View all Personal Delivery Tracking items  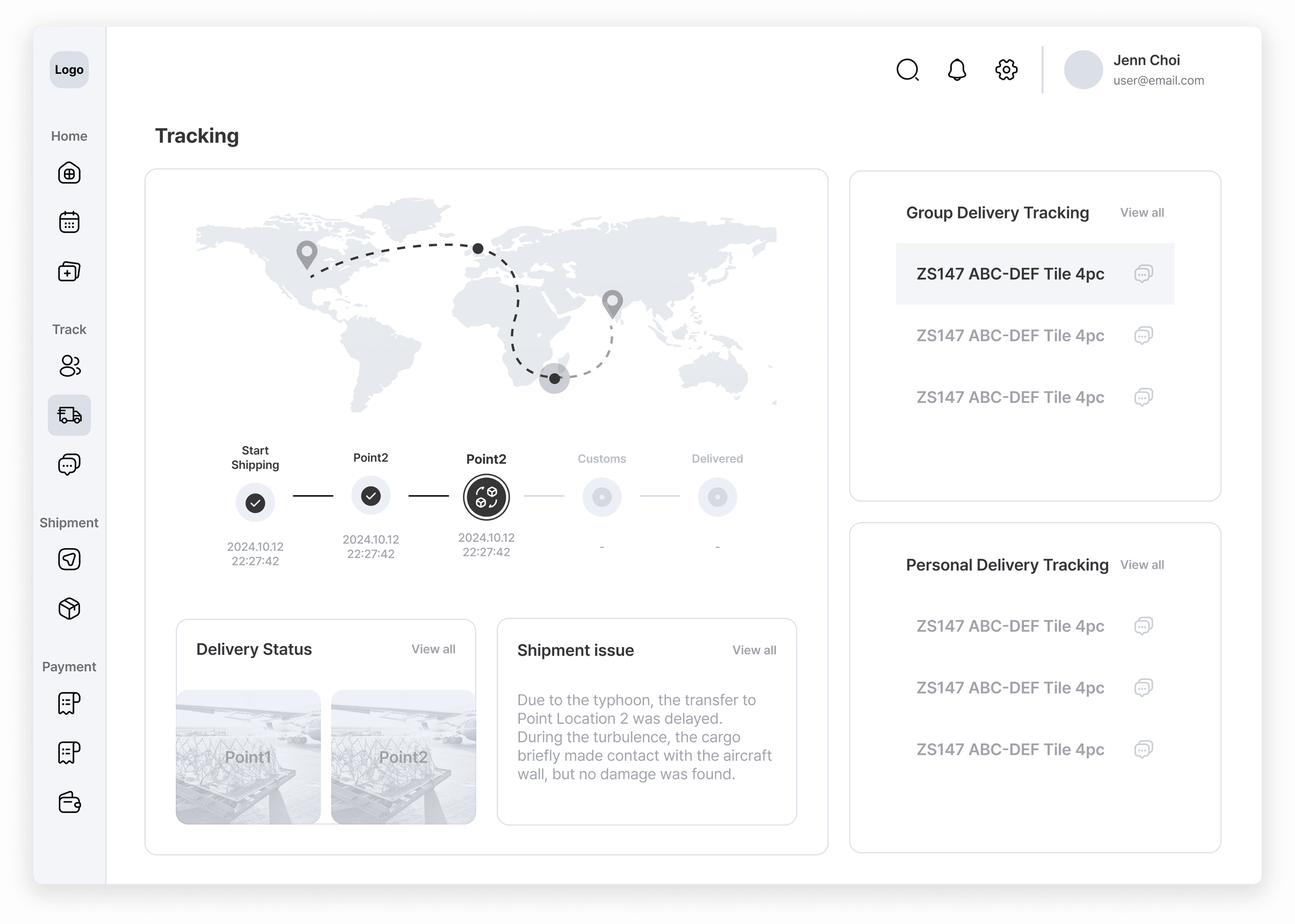coord(1142,565)
